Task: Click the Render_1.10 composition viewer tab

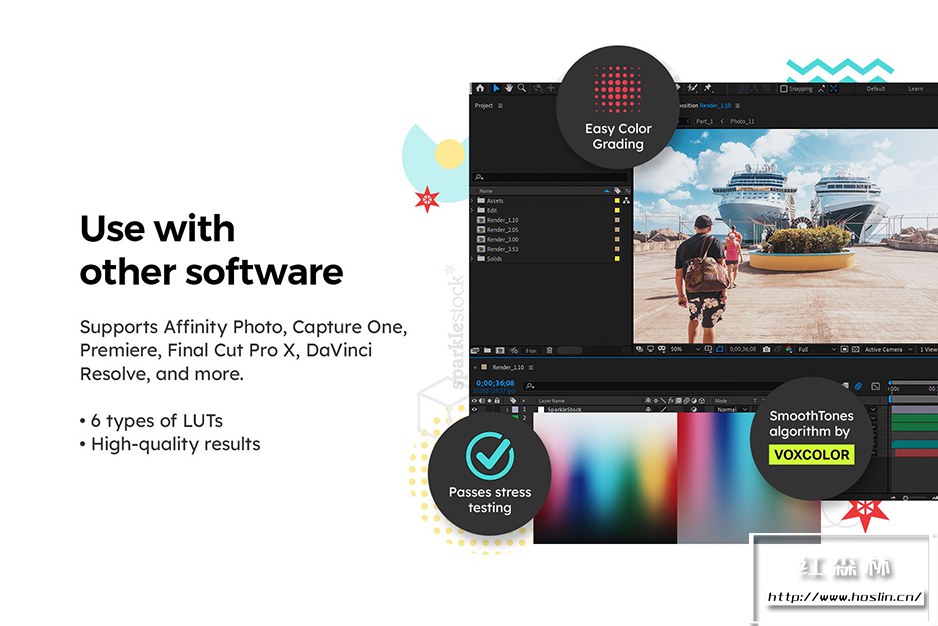Action: 715,105
